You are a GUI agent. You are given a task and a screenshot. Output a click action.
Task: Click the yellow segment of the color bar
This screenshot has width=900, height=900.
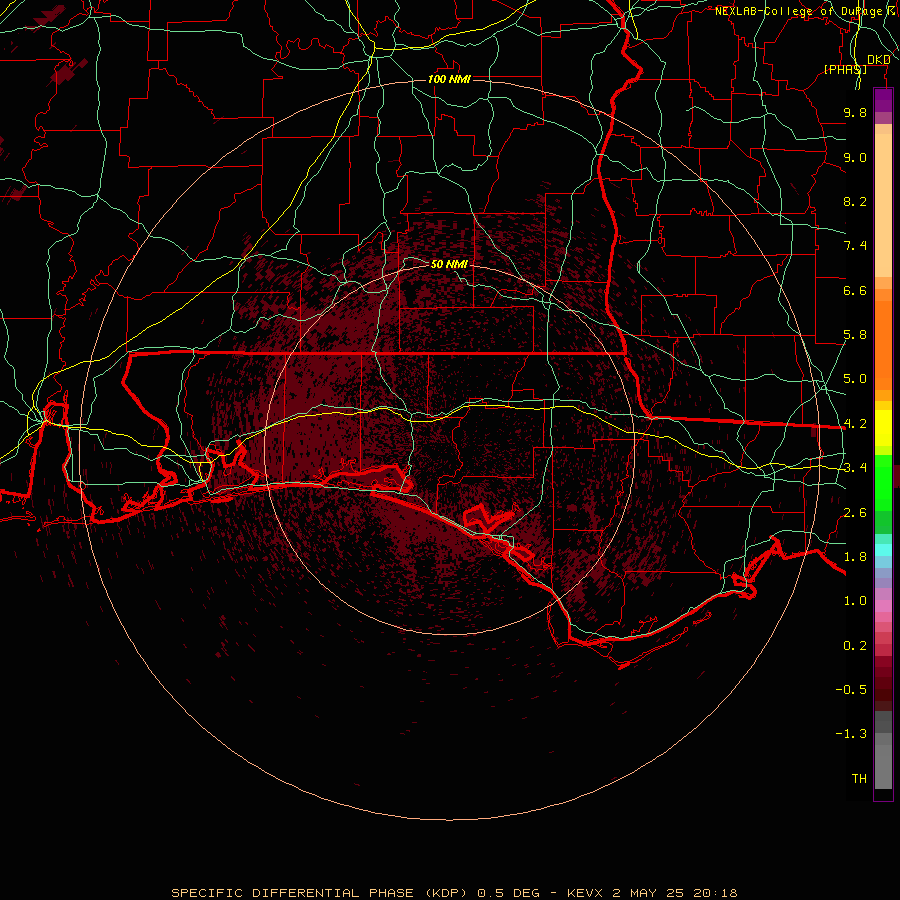tap(883, 428)
